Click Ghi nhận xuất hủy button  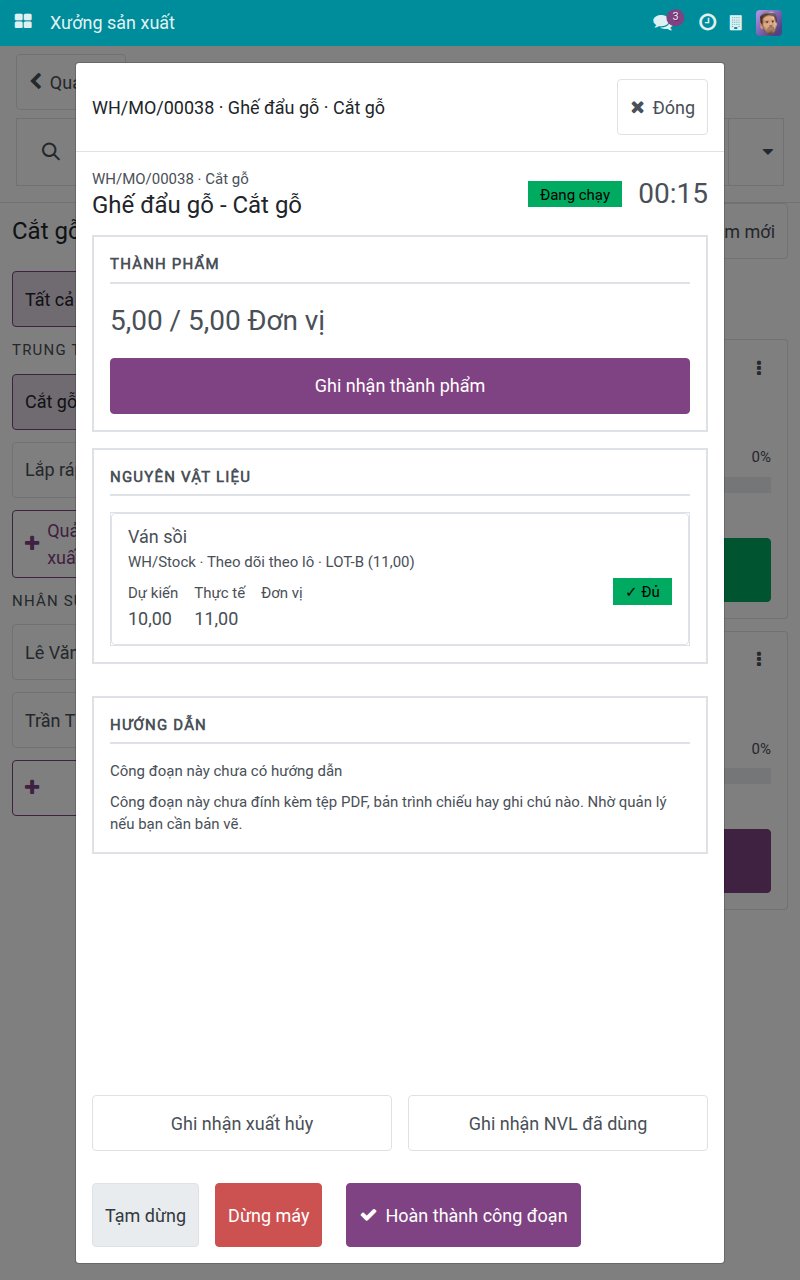(242, 1123)
